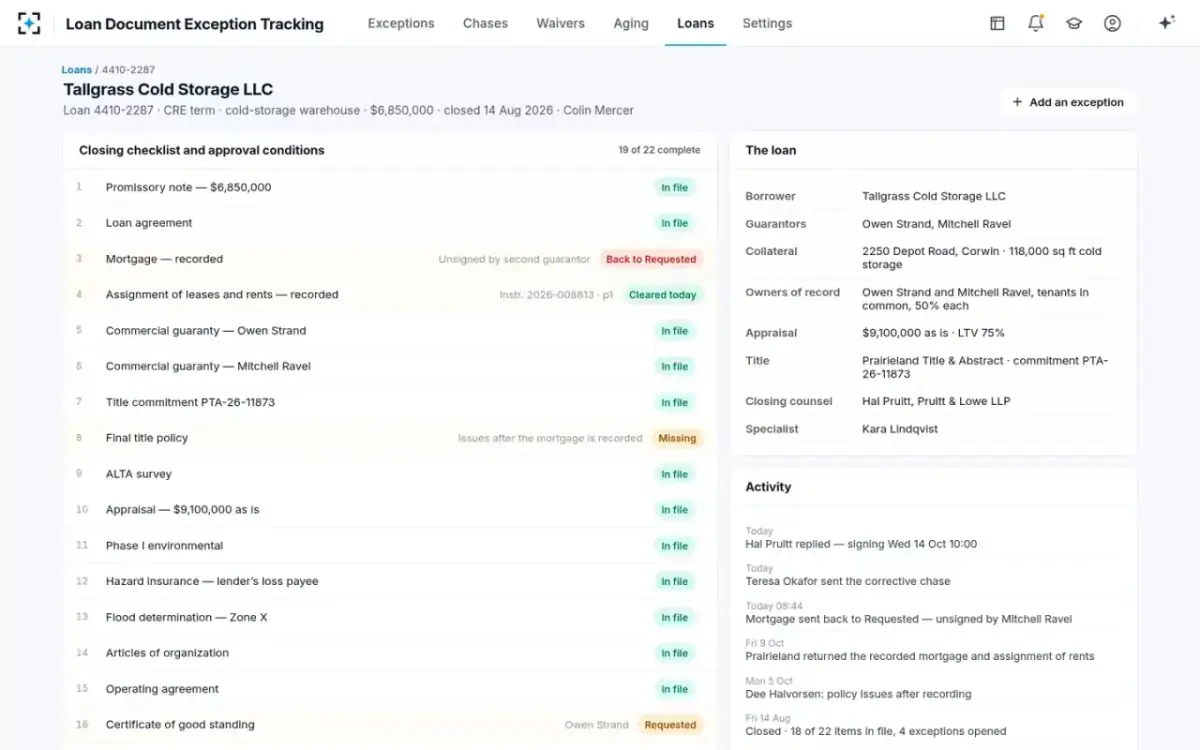Select appraisal value '$9,100,000 as is · LTV 75%'
This screenshot has width=1200, height=750.
[x=933, y=333]
